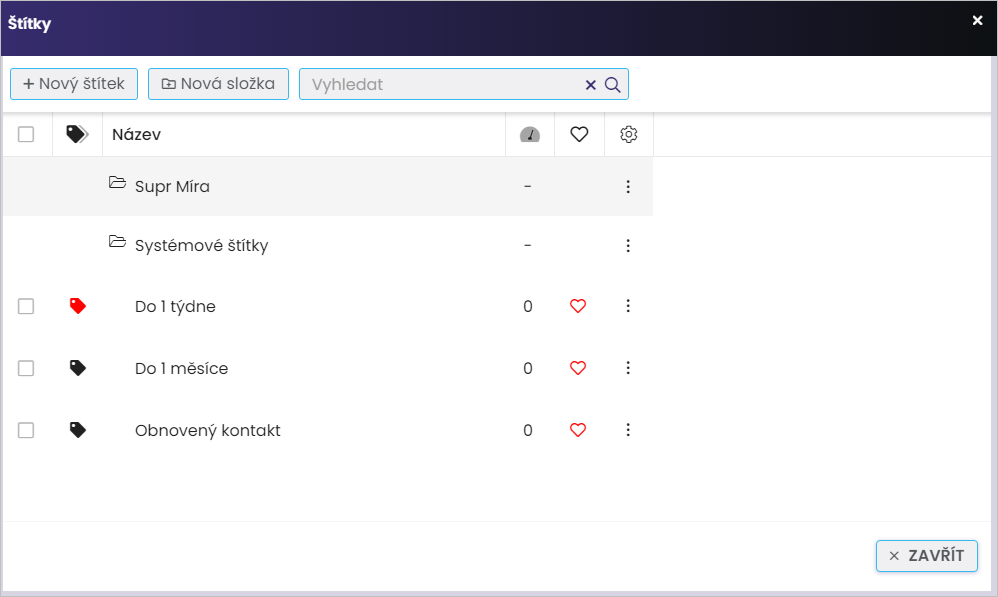Open the Supr Míra folder

point(118,184)
